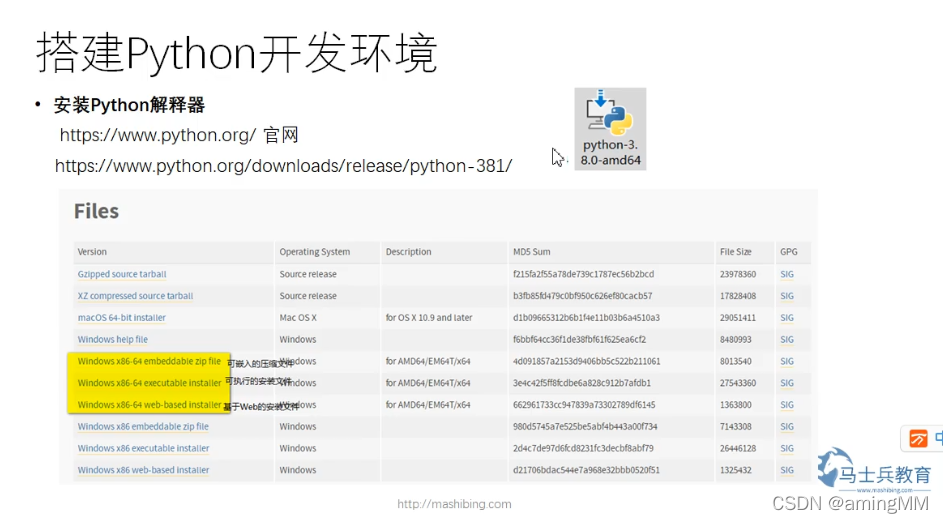
Task: Click file size 7143308
Action: [x=736, y=426]
